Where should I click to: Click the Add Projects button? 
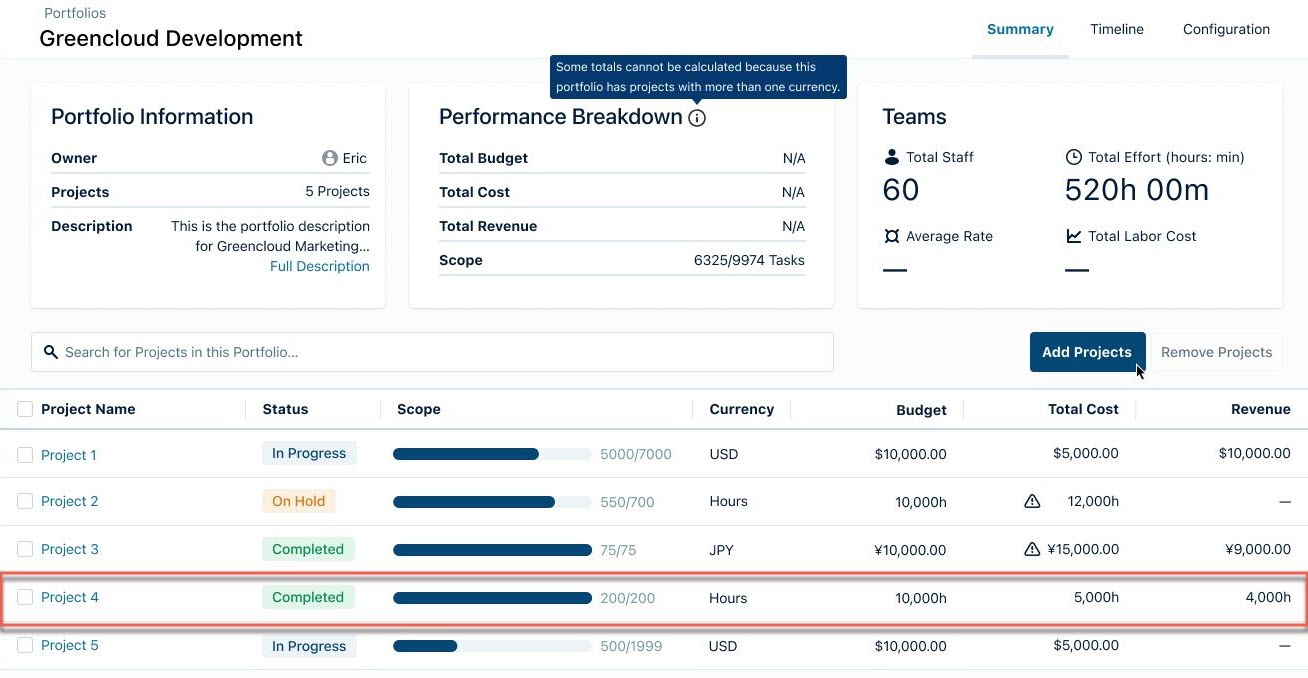(1087, 352)
